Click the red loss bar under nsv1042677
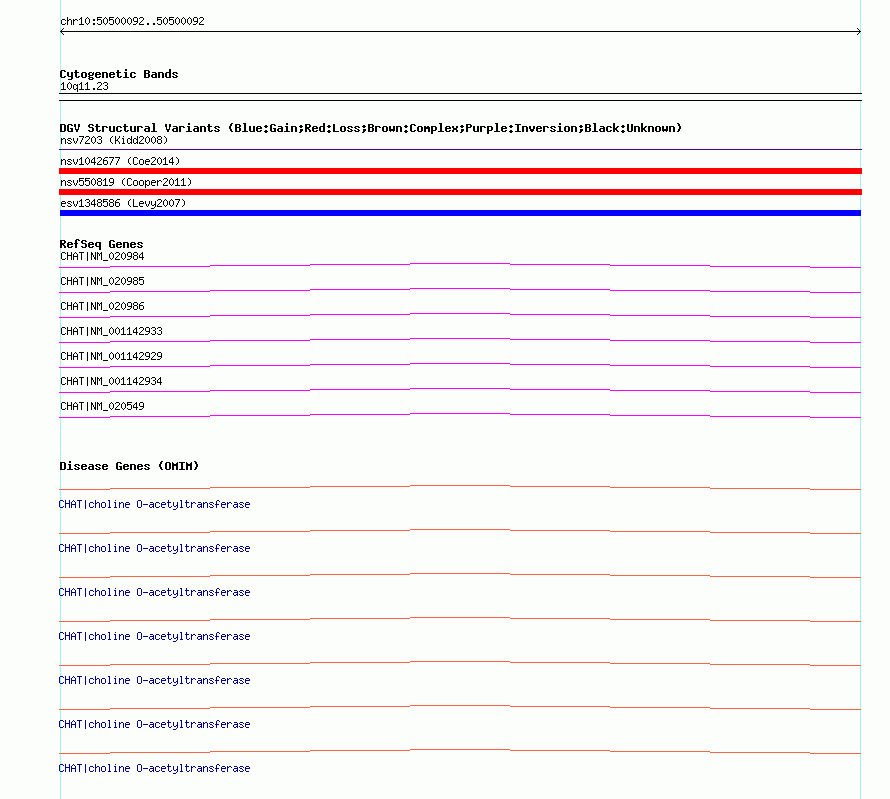890x799 pixels. pyautogui.click(x=460, y=171)
